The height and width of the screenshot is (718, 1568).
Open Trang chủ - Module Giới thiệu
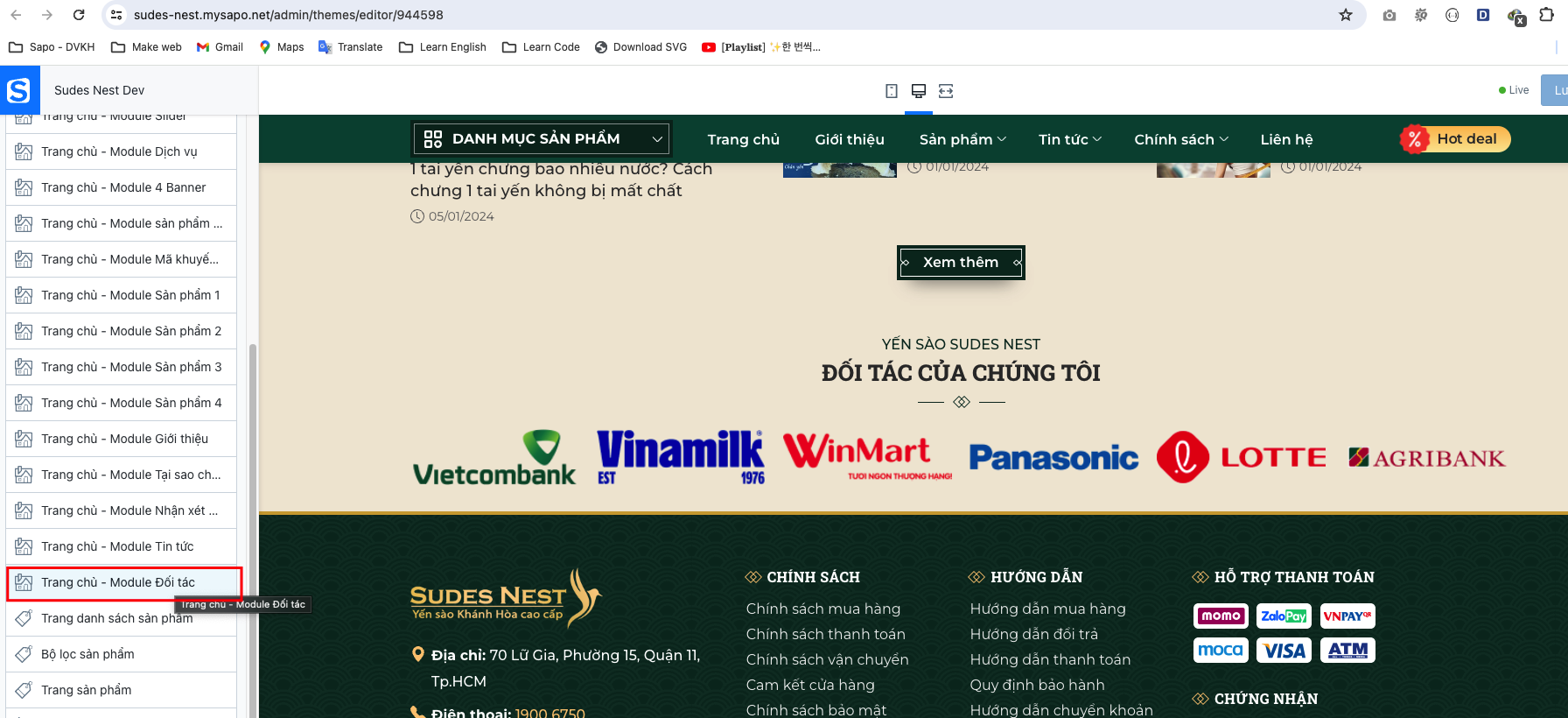[x=121, y=439]
